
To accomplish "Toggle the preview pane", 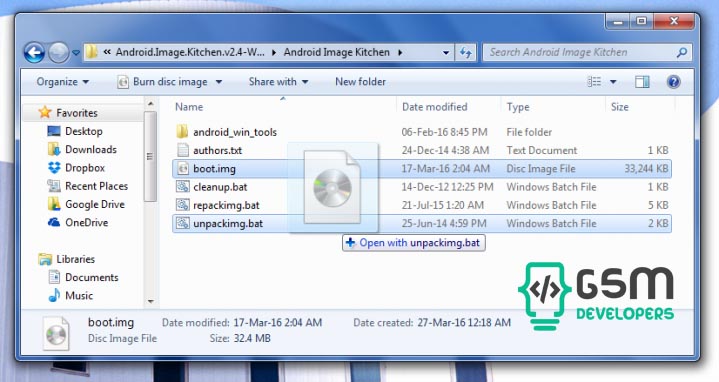I will pos(642,82).
